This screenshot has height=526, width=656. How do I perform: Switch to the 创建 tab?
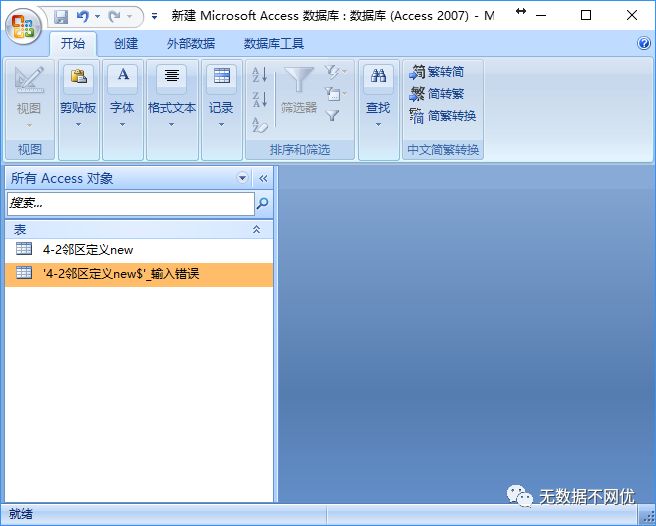tap(126, 44)
